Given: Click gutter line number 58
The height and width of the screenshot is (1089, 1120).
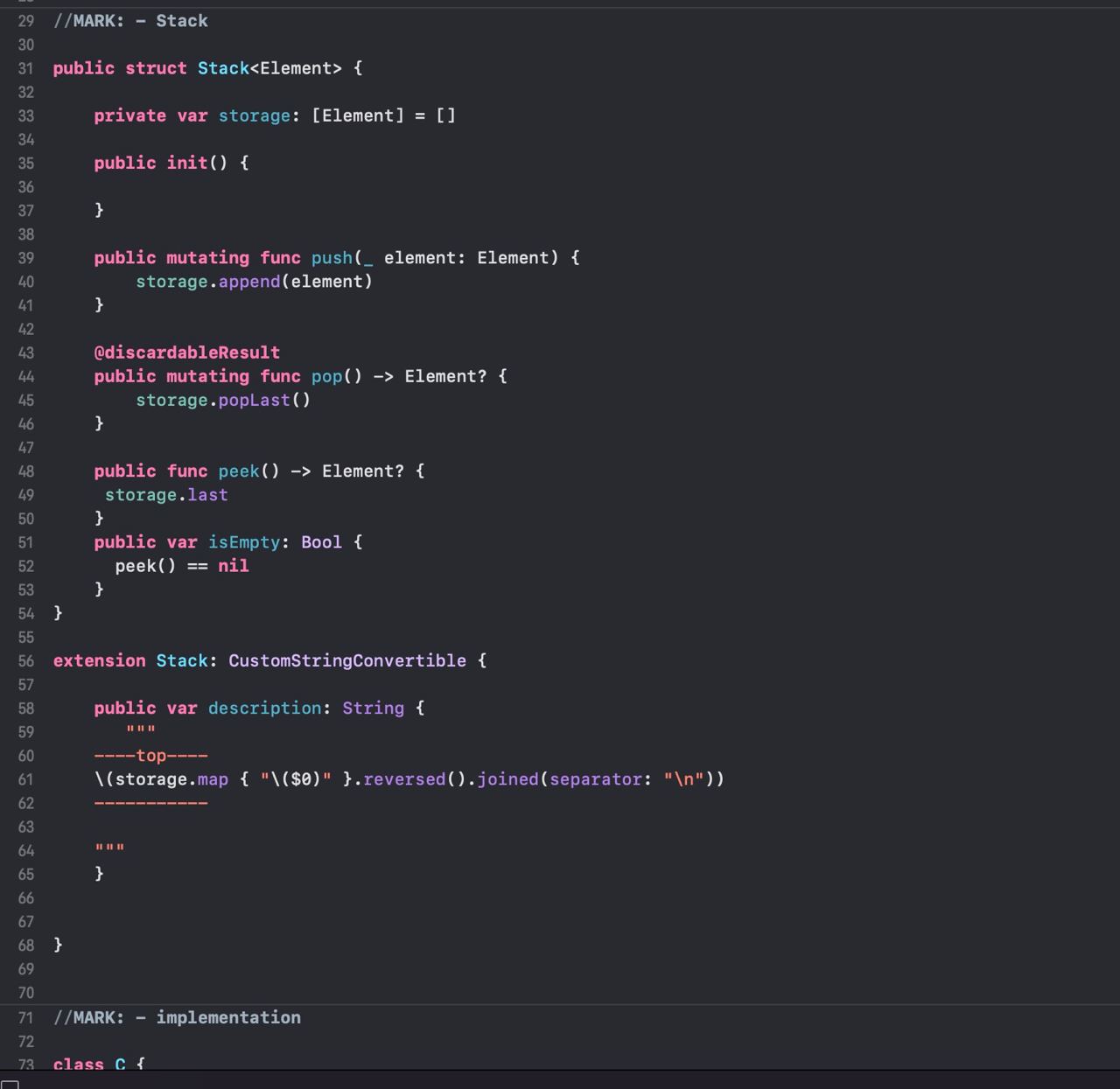Looking at the screenshot, I should click(26, 709).
